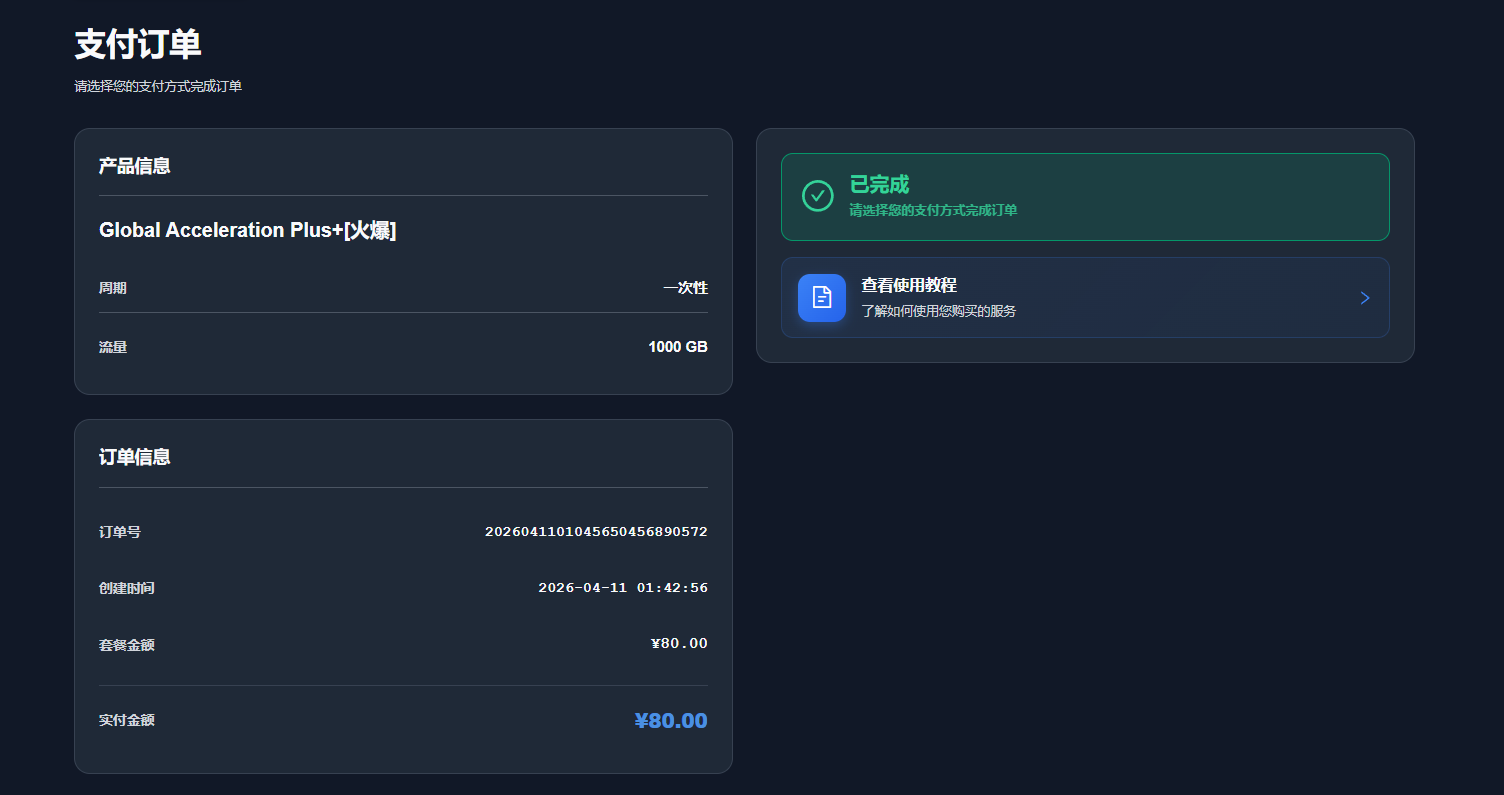Click the tutorial description 了解如何使用您购买的服务
The width and height of the screenshot is (1504, 795).
click(x=938, y=311)
